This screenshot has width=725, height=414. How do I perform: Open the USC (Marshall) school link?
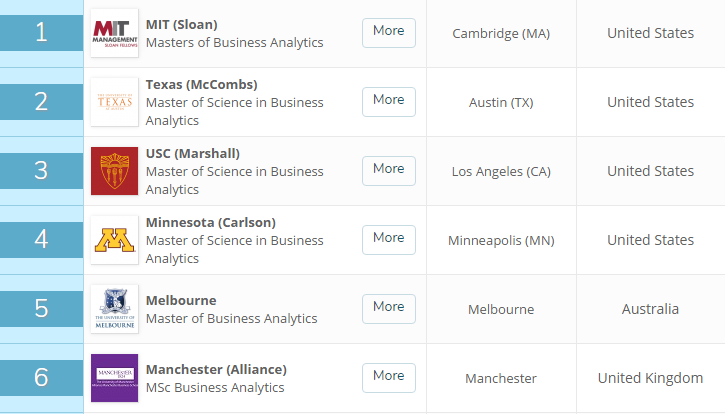click(193, 153)
